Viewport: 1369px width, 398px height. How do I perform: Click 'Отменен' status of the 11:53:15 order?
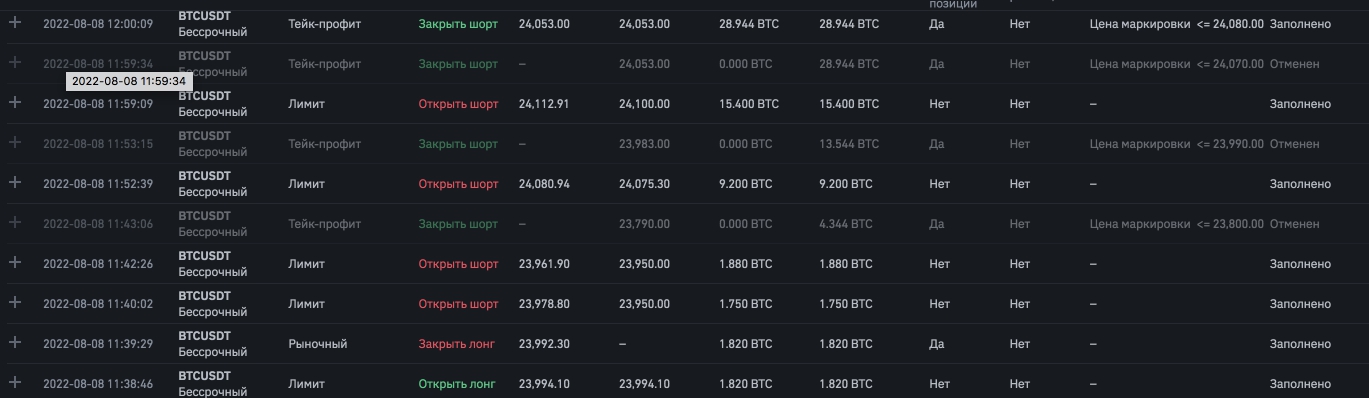pyautogui.click(x=1295, y=144)
